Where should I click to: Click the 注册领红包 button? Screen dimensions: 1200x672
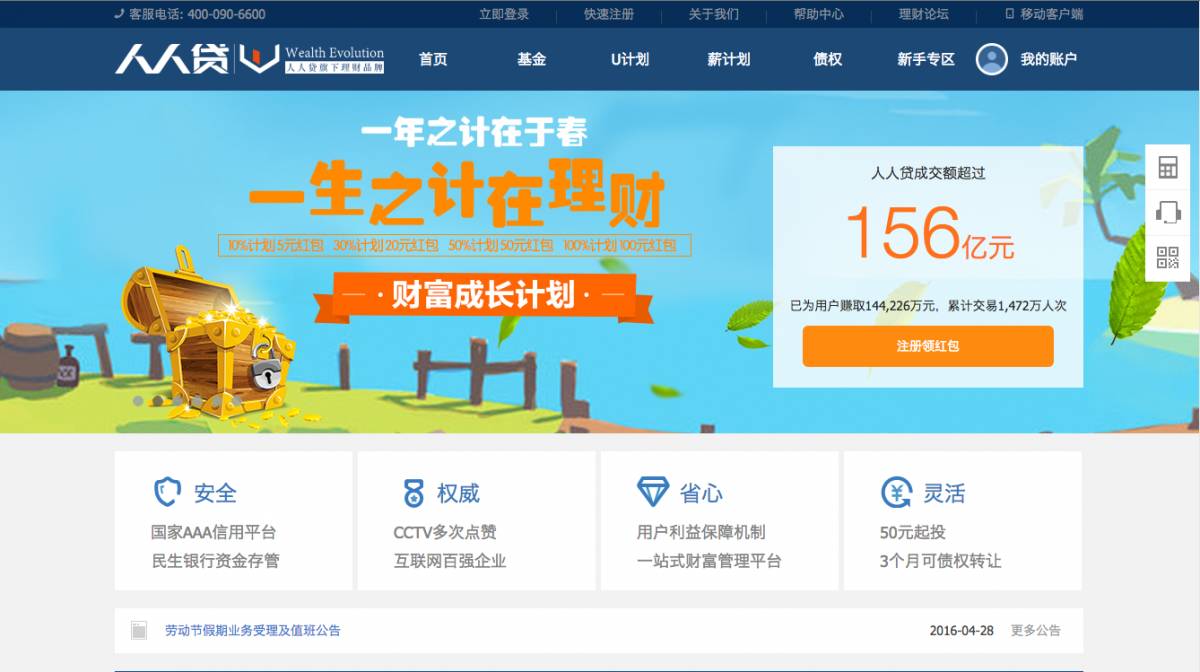[x=927, y=346]
